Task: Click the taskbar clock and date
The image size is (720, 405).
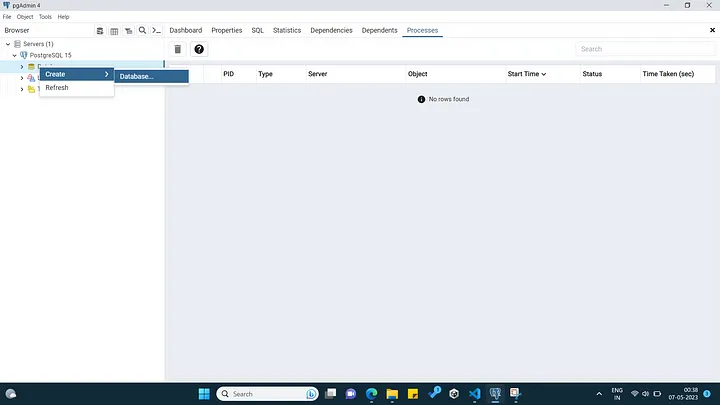Action: [x=683, y=394]
